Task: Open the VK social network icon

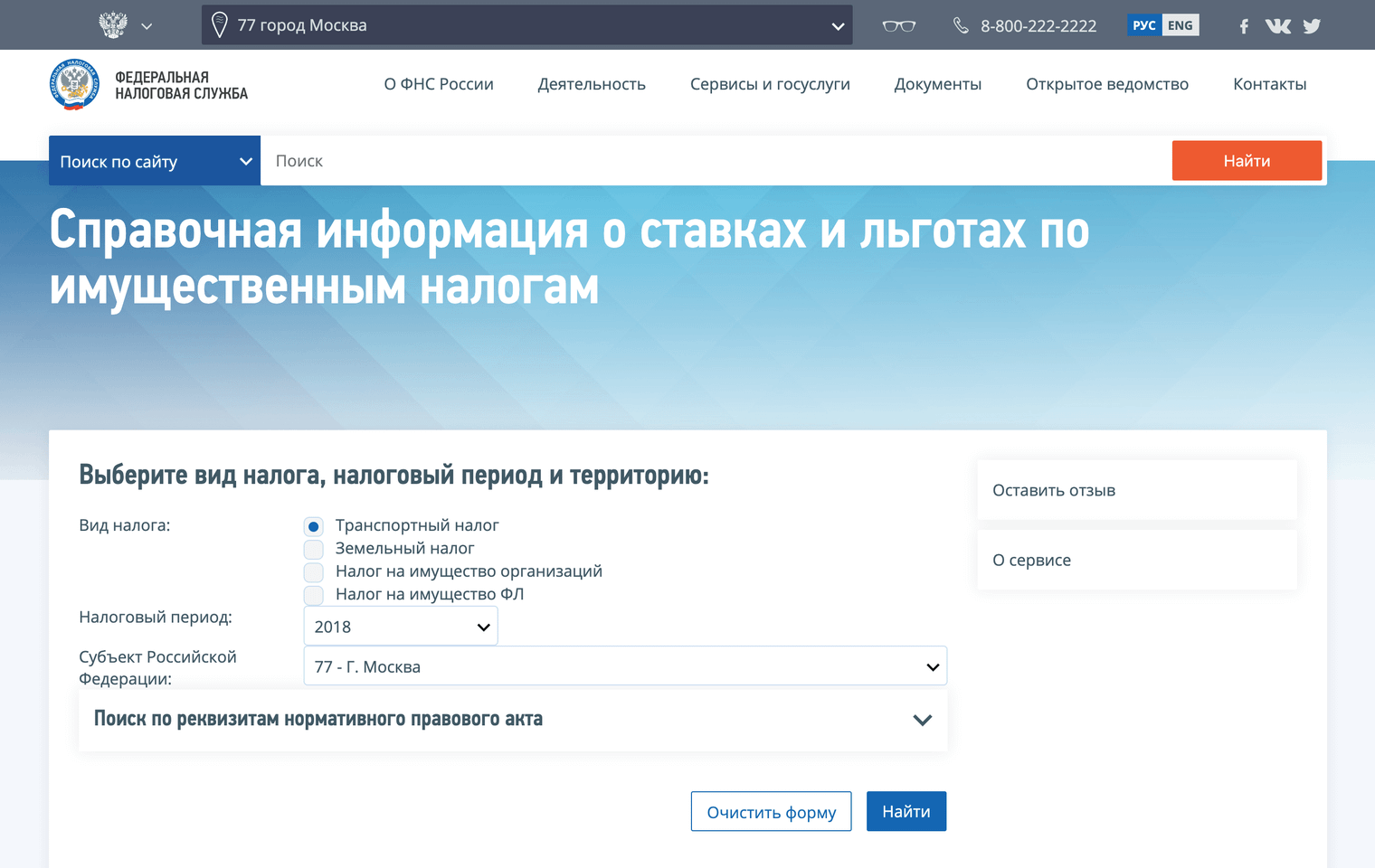Action: click(x=1277, y=26)
